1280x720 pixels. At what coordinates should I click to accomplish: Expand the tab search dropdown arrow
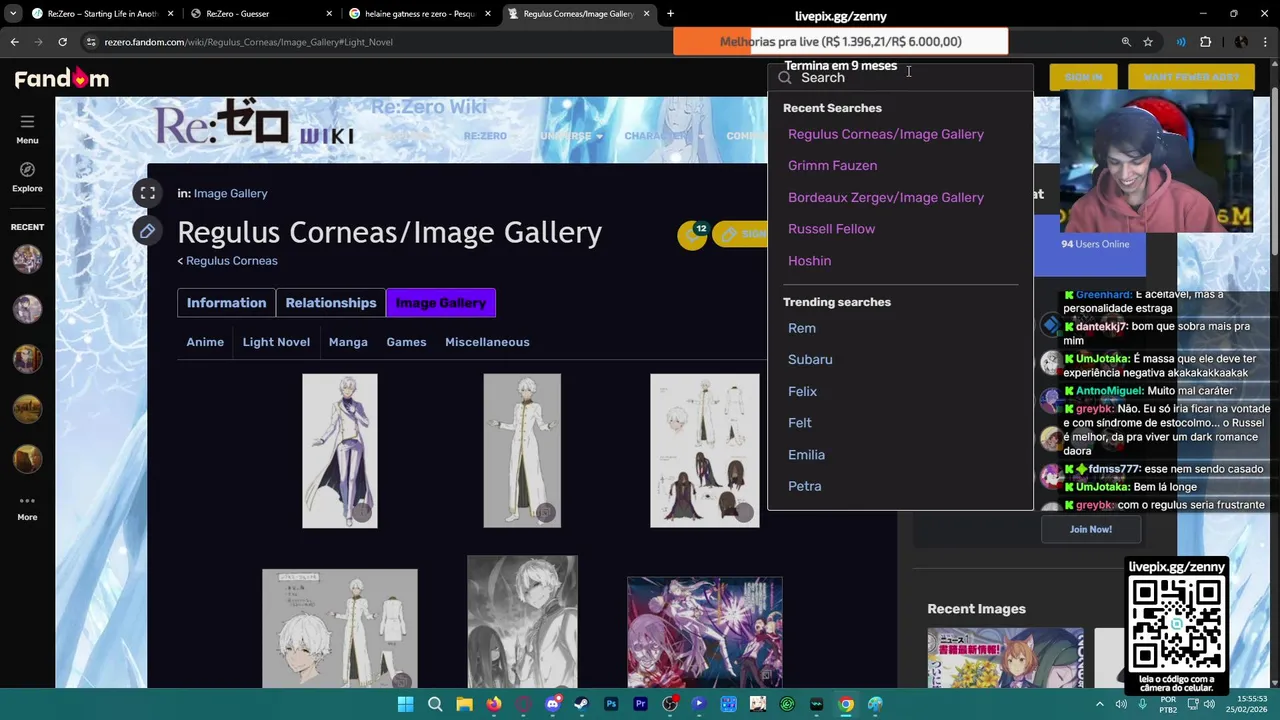pos(11,14)
